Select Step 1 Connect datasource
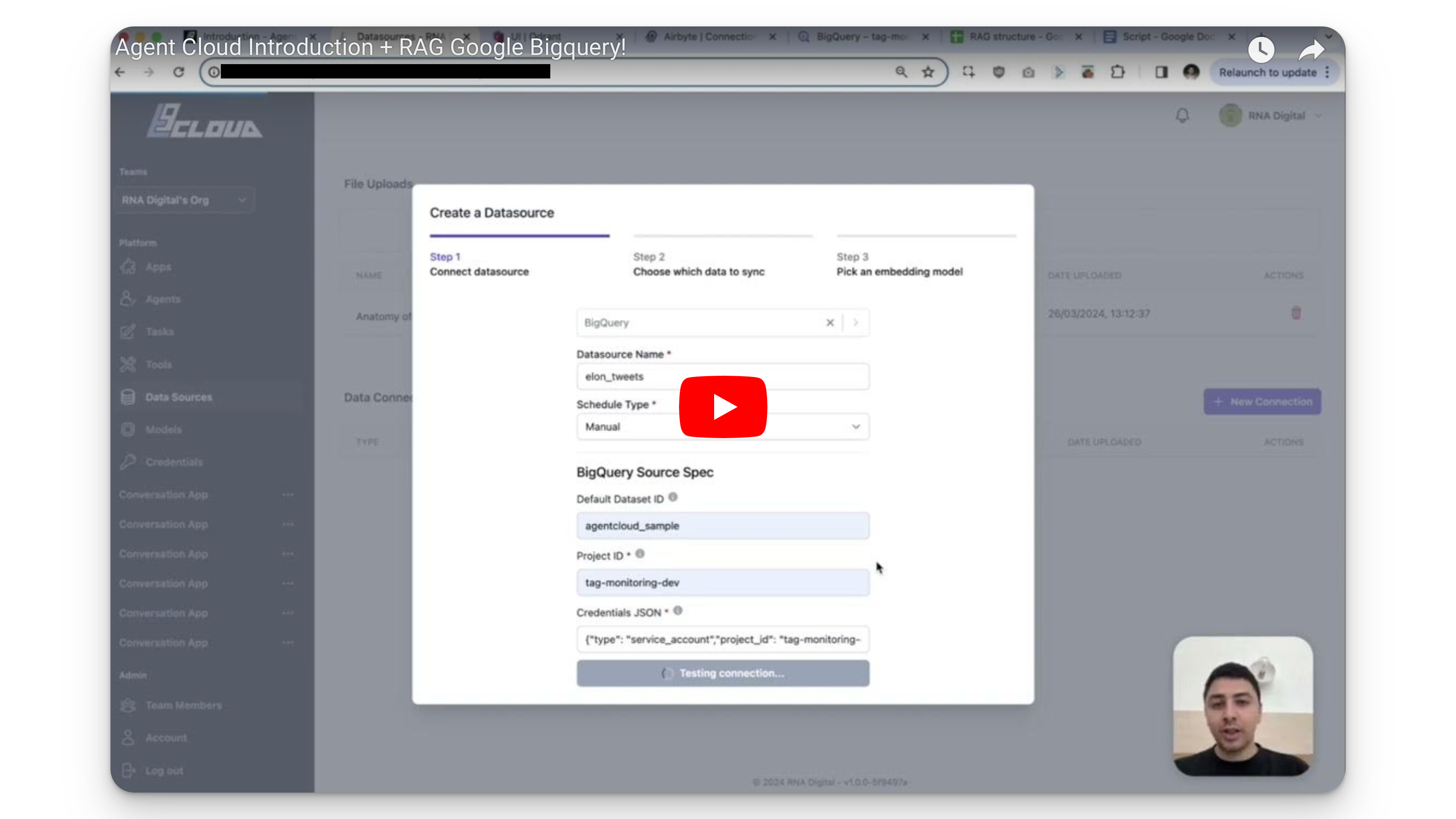The height and width of the screenshot is (819, 1456). (x=520, y=257)
